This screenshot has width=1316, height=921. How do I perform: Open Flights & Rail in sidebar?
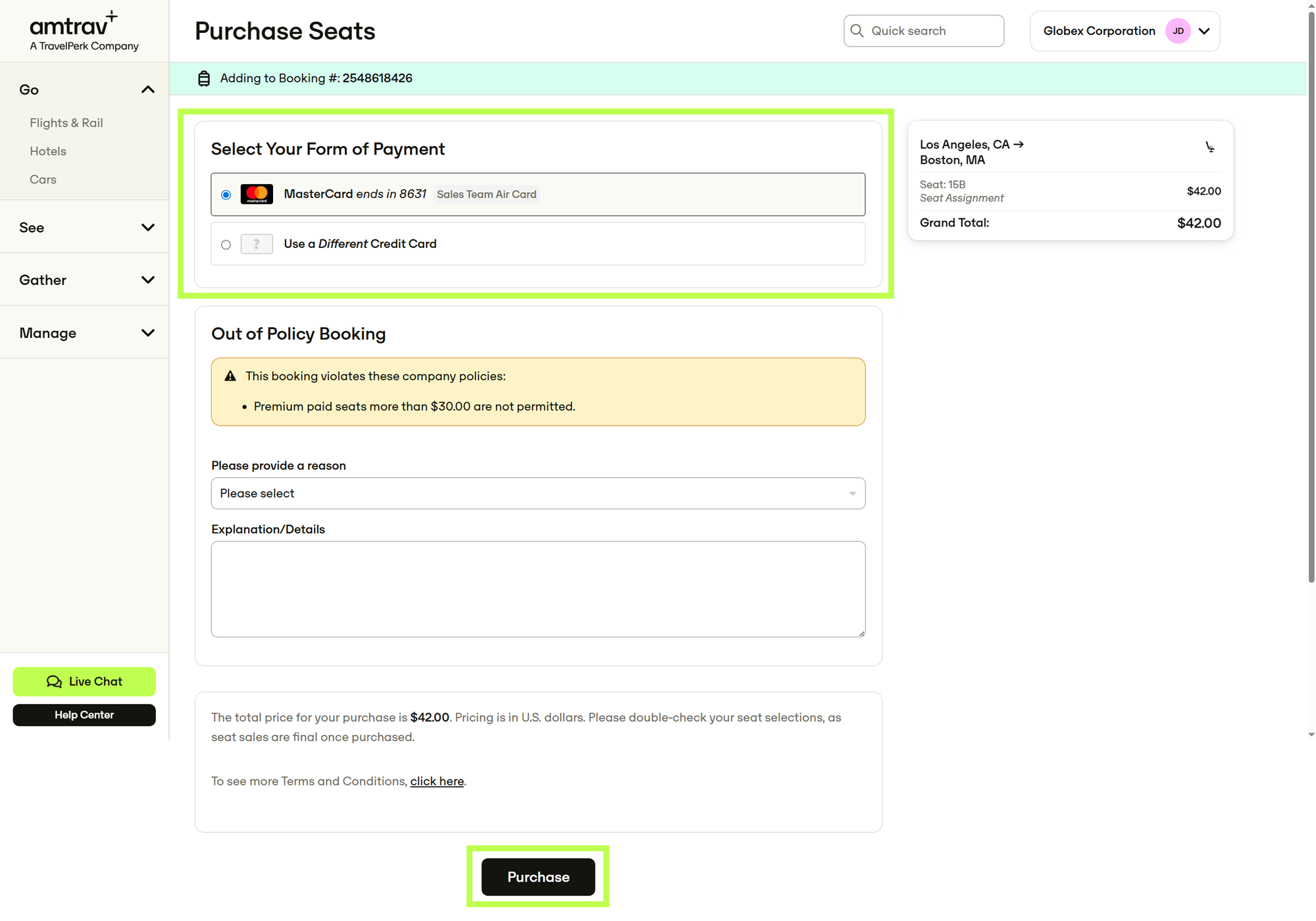(66, 123)
